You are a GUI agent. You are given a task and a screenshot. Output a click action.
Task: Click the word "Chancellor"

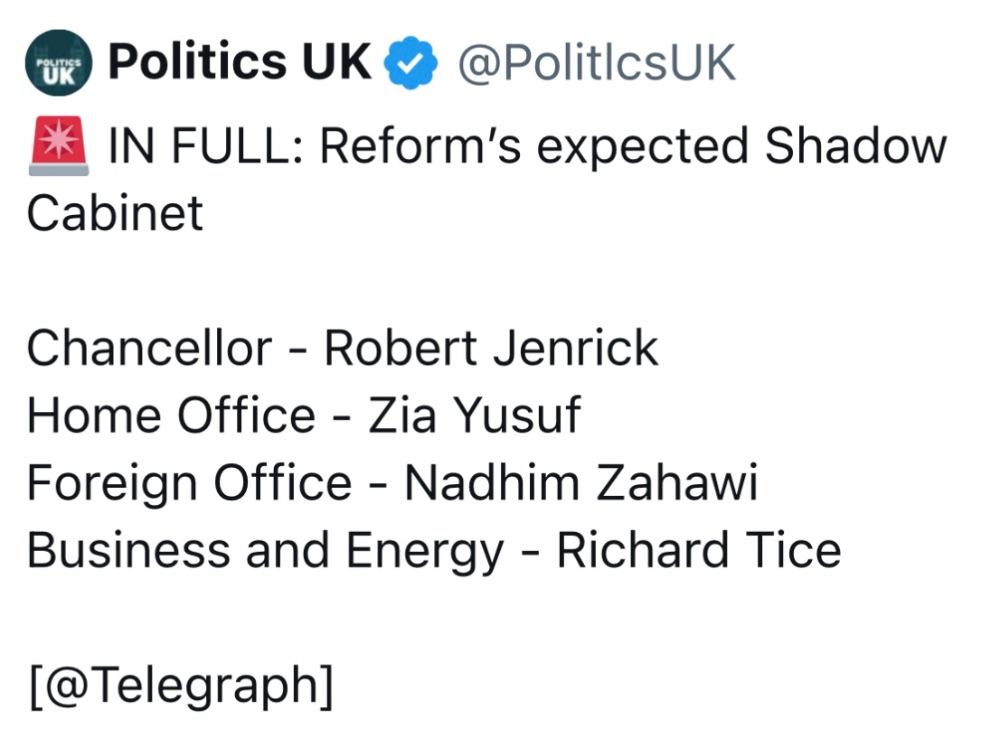tap(149, 349)
